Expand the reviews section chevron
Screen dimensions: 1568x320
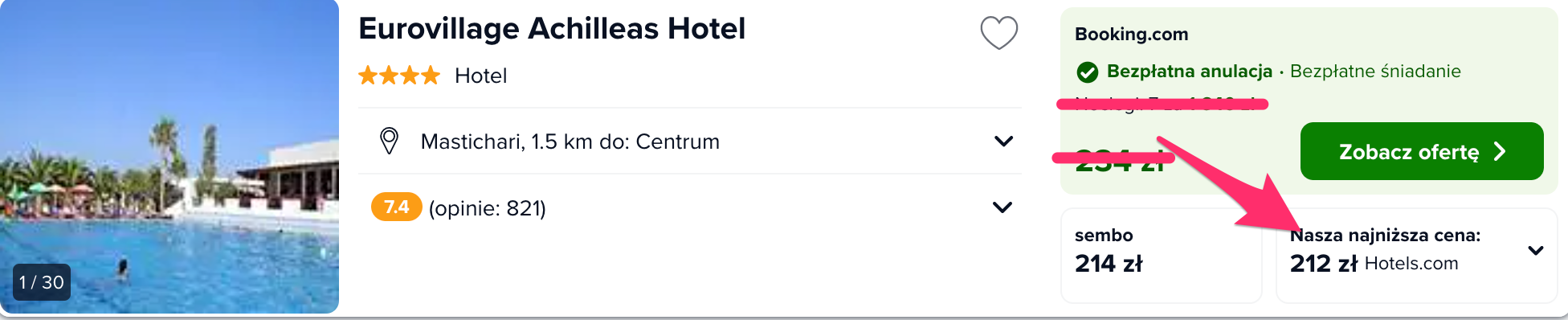1002,207
